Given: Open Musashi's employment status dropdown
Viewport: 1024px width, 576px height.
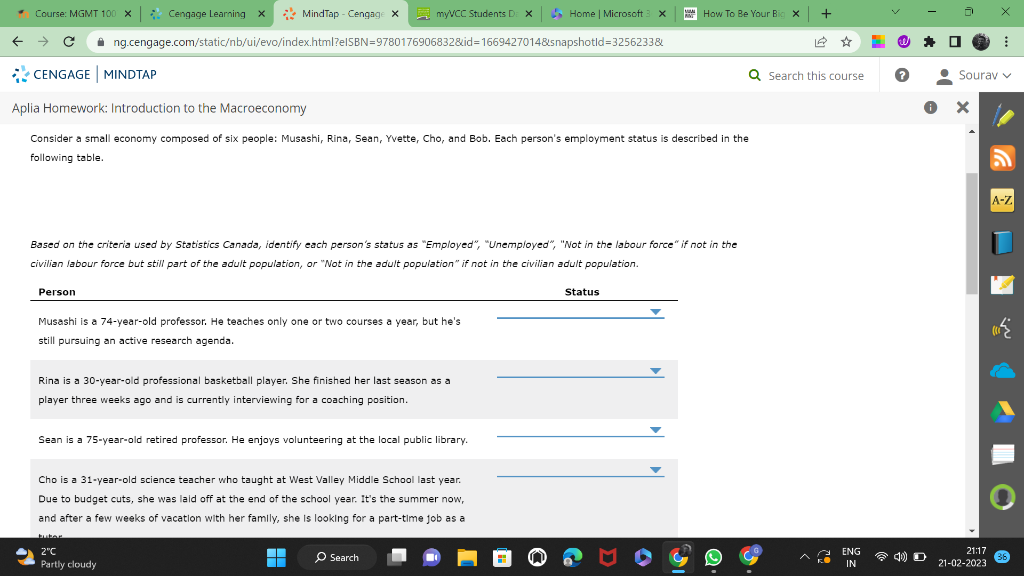Looking at the screenshot, I should (656, 311).
